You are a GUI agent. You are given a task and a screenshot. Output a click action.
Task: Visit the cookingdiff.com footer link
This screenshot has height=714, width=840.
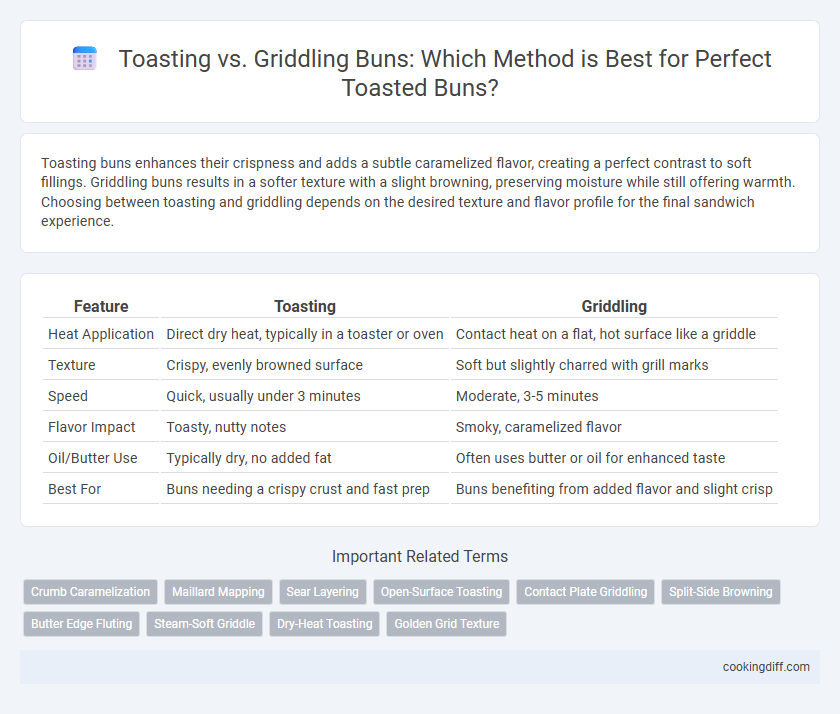(766, 667)
